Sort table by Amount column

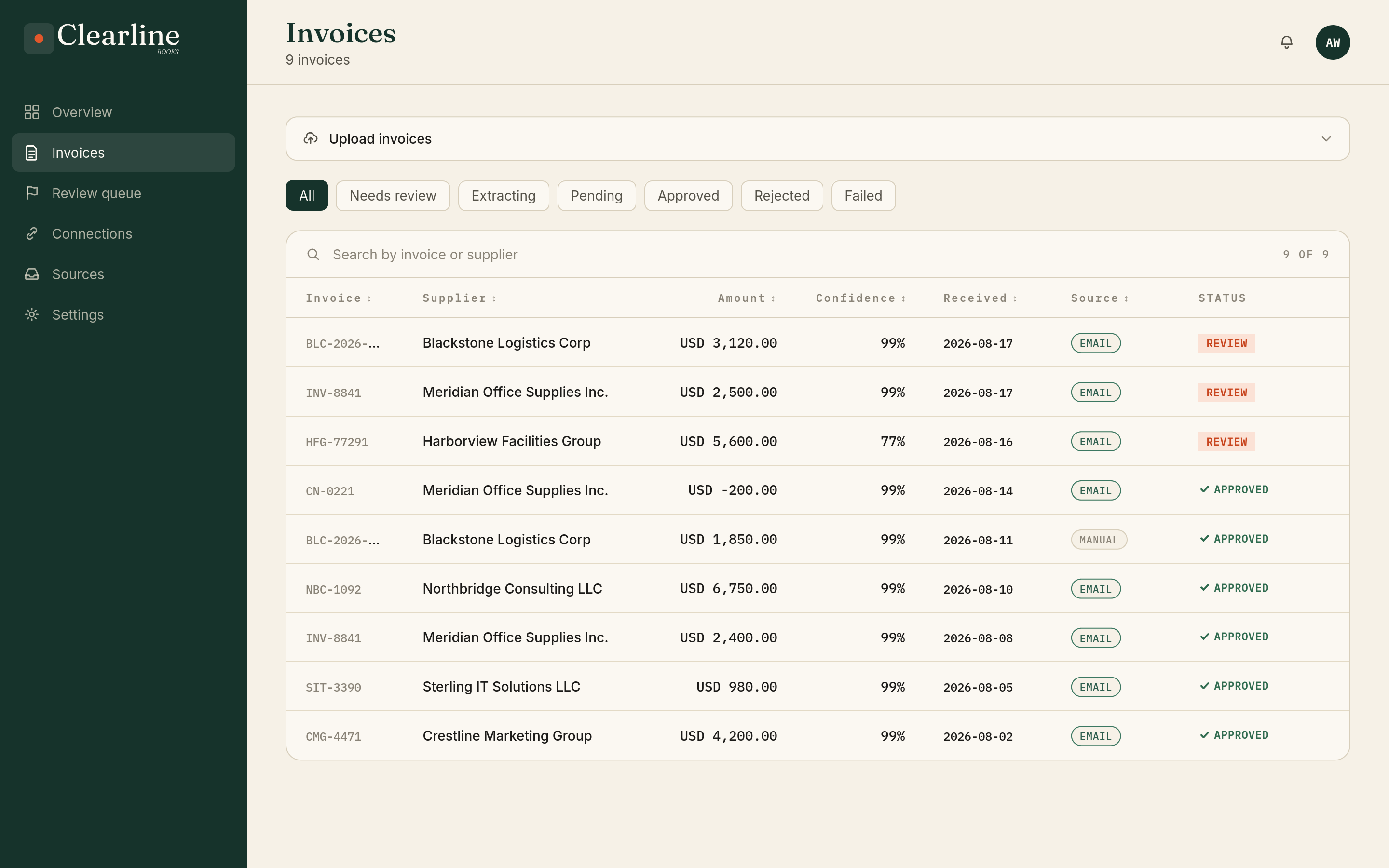pos(746,298)
